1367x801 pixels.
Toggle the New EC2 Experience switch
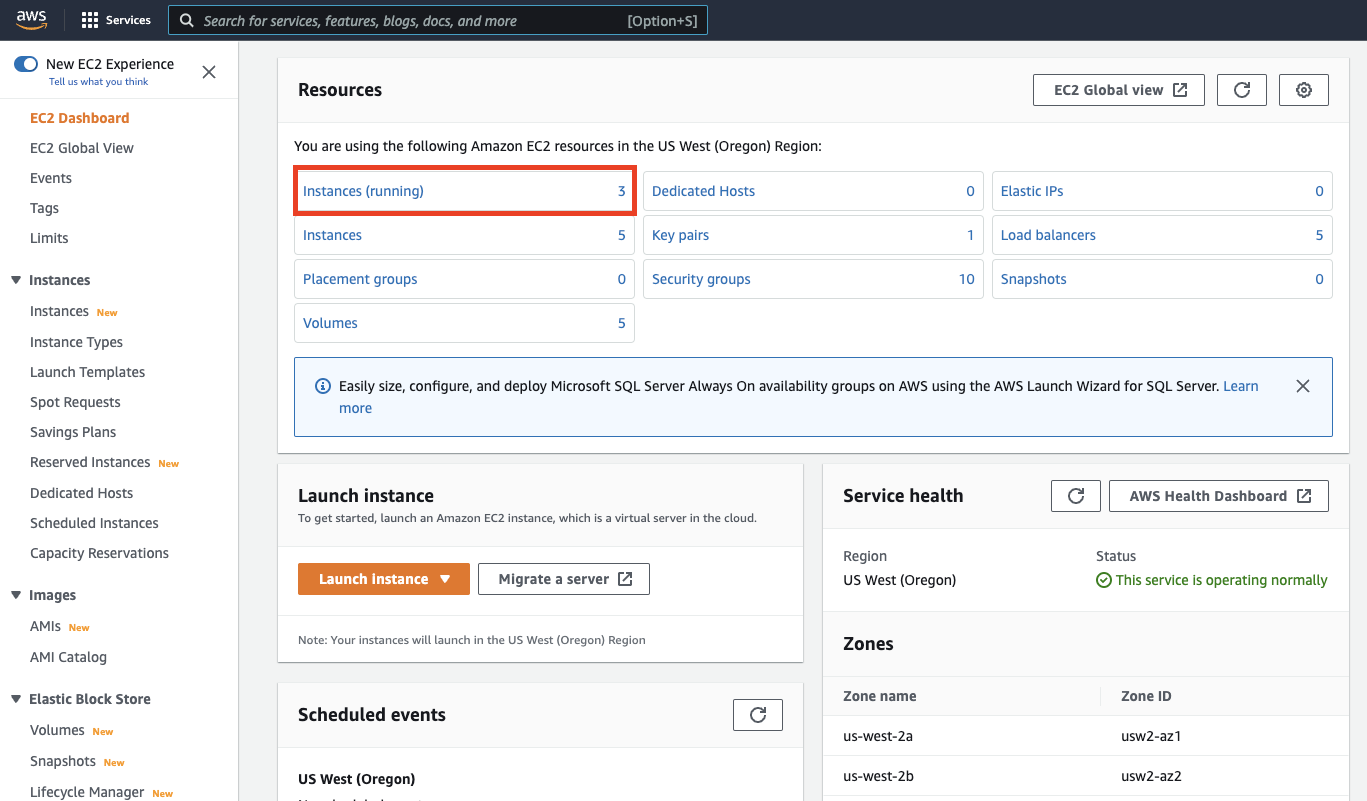[26, 64]
